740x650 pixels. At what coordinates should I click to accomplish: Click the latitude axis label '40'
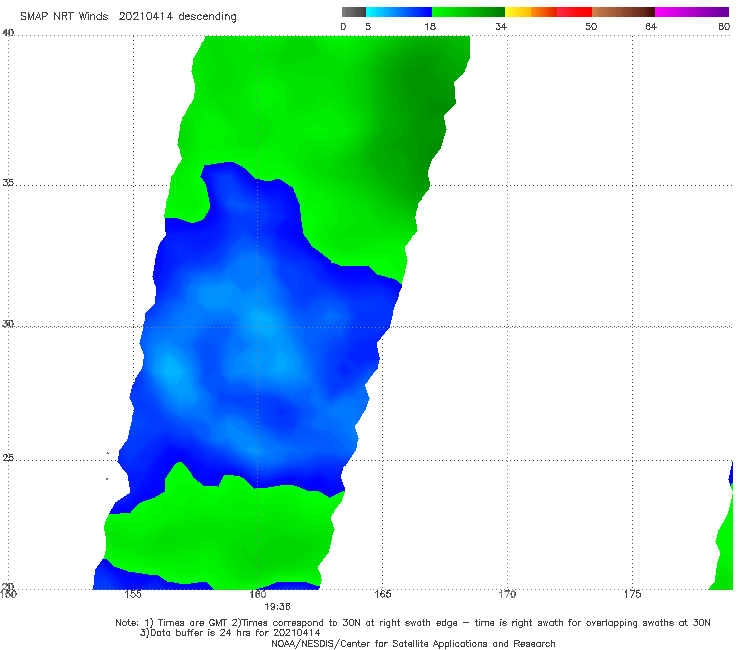[8, 33]
